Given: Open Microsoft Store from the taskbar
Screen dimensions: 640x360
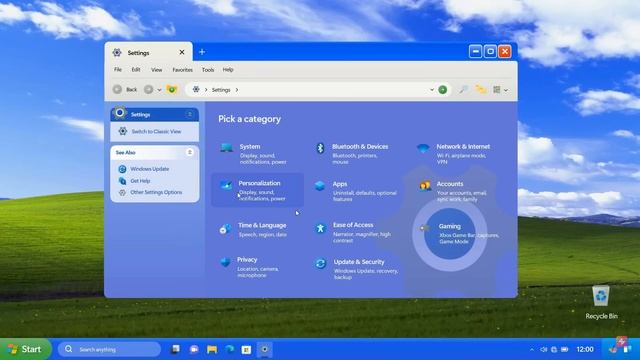Looking at the screenshot, I should [247, 350].
